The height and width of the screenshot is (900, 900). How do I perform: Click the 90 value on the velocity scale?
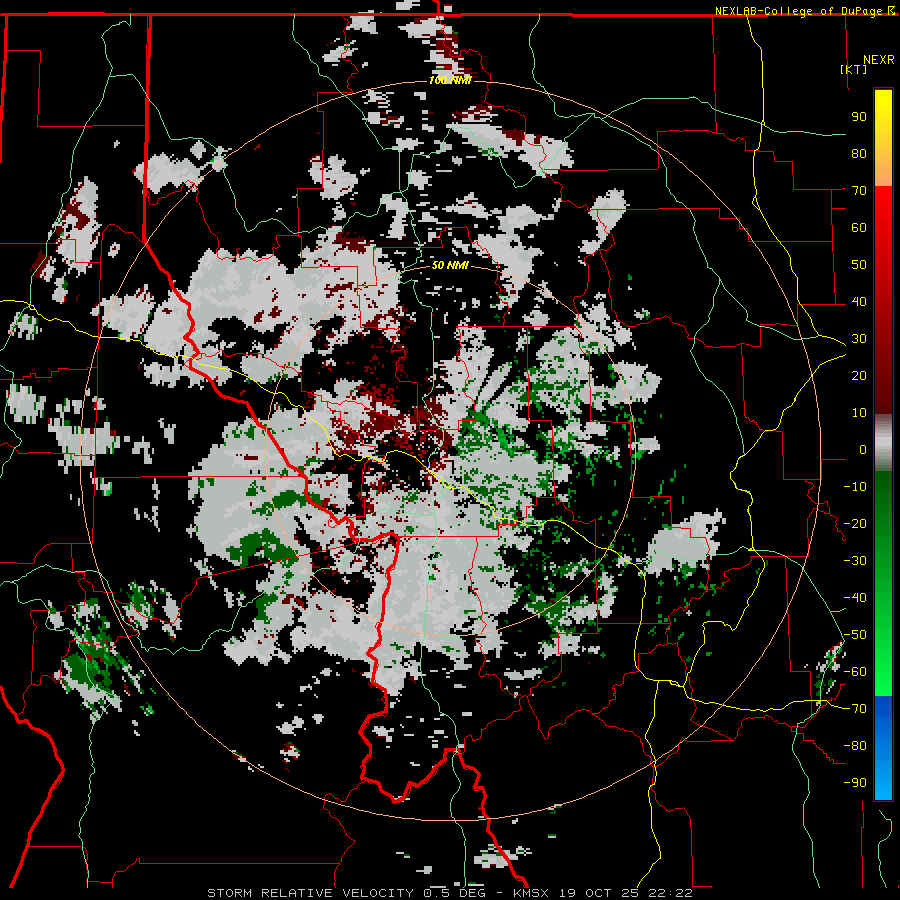point(859,117)
